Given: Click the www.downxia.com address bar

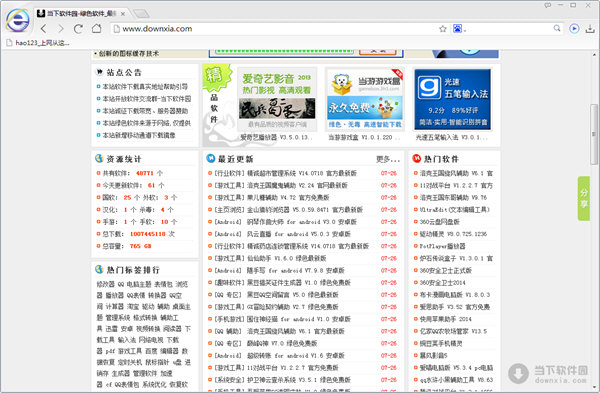Looking at the screenshot, I should point(276,29).
